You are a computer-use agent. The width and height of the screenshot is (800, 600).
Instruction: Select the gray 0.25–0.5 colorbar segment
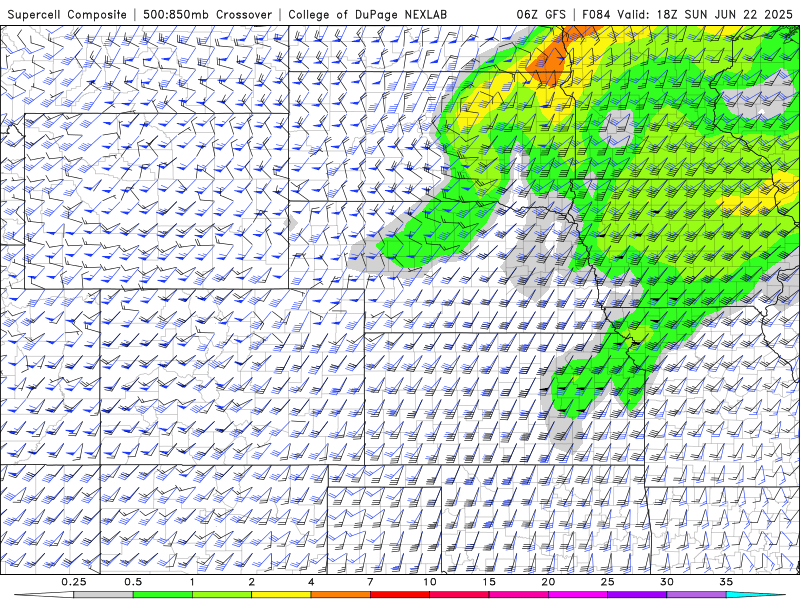pyautogui.click(x=104, y=595)
